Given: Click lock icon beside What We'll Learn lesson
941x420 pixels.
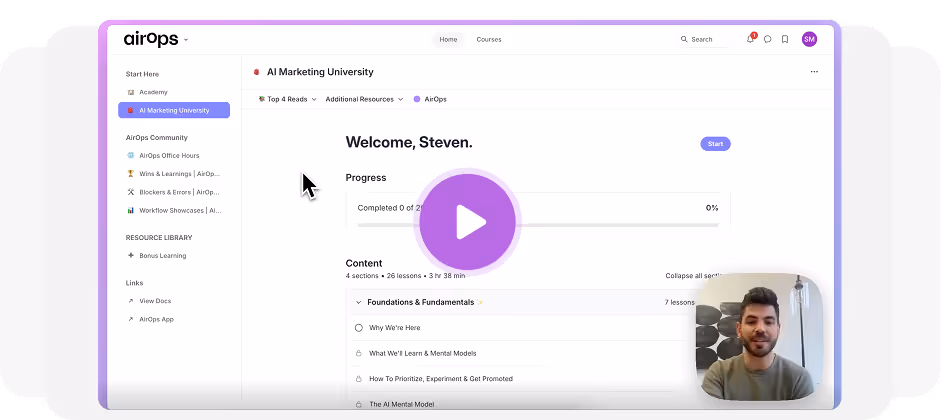Looking at the screenshot, I should coord(359,353).
